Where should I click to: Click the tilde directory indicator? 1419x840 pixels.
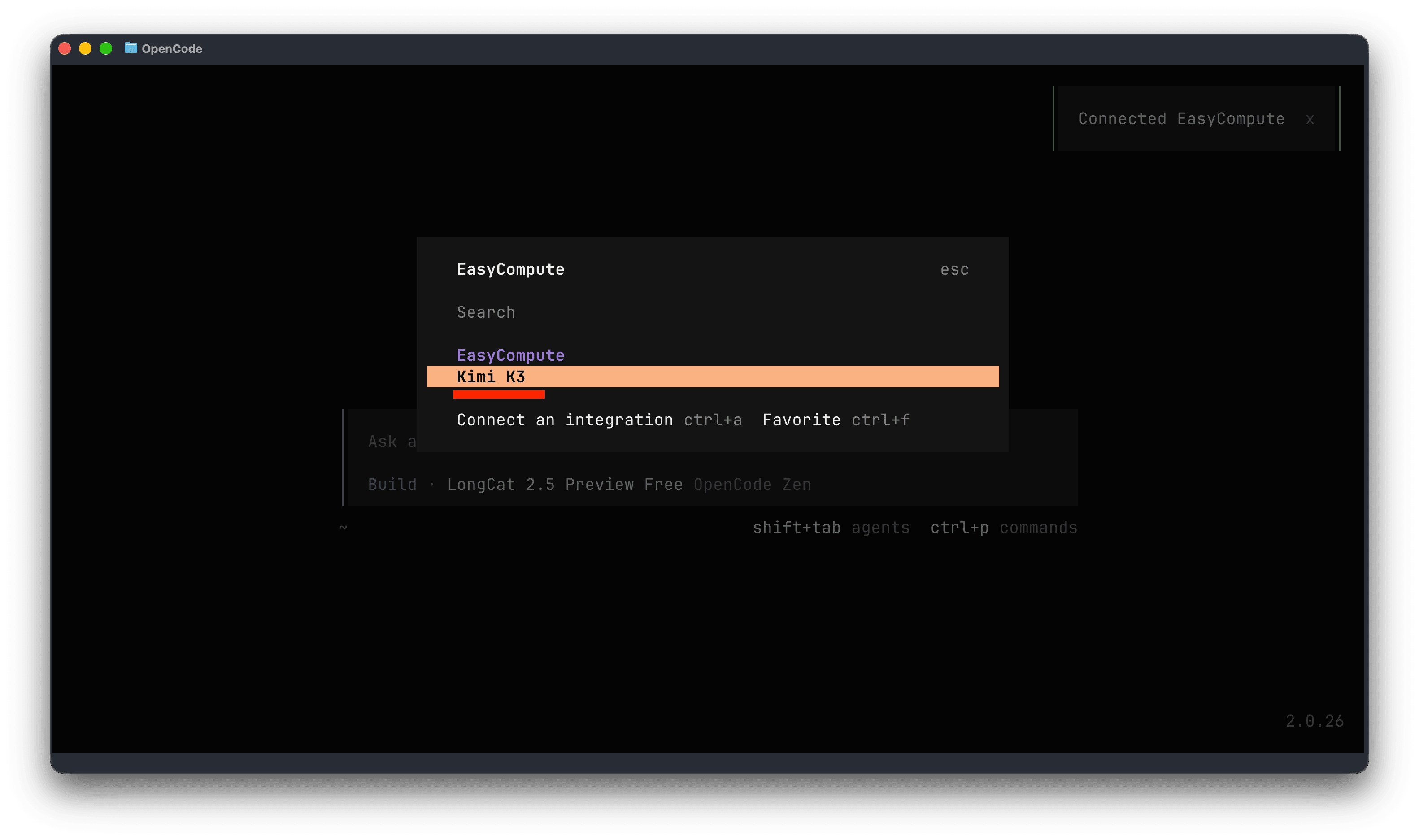(x=343, y=527)
